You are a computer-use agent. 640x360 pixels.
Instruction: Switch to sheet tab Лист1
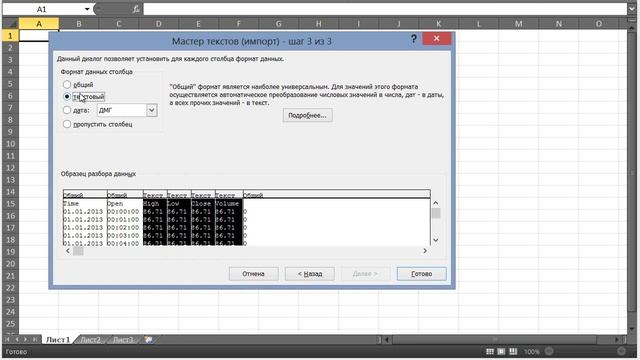point(58,340)
